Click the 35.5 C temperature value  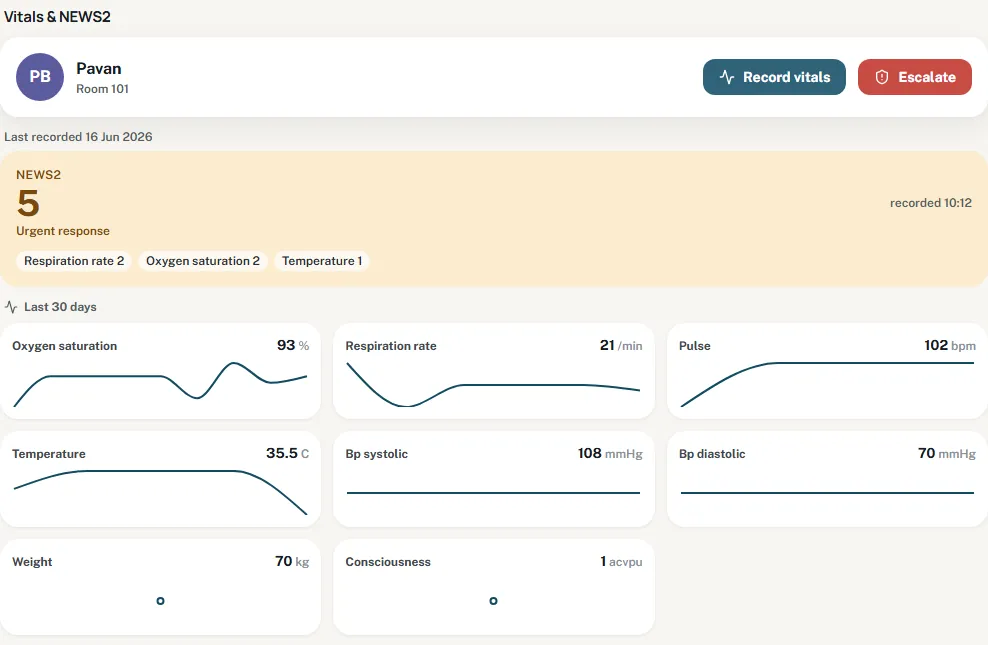point(287,453)
